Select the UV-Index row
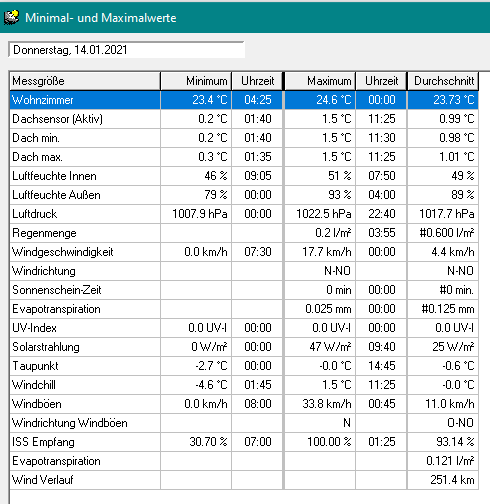The image size is (490, 504). point(244,328)
